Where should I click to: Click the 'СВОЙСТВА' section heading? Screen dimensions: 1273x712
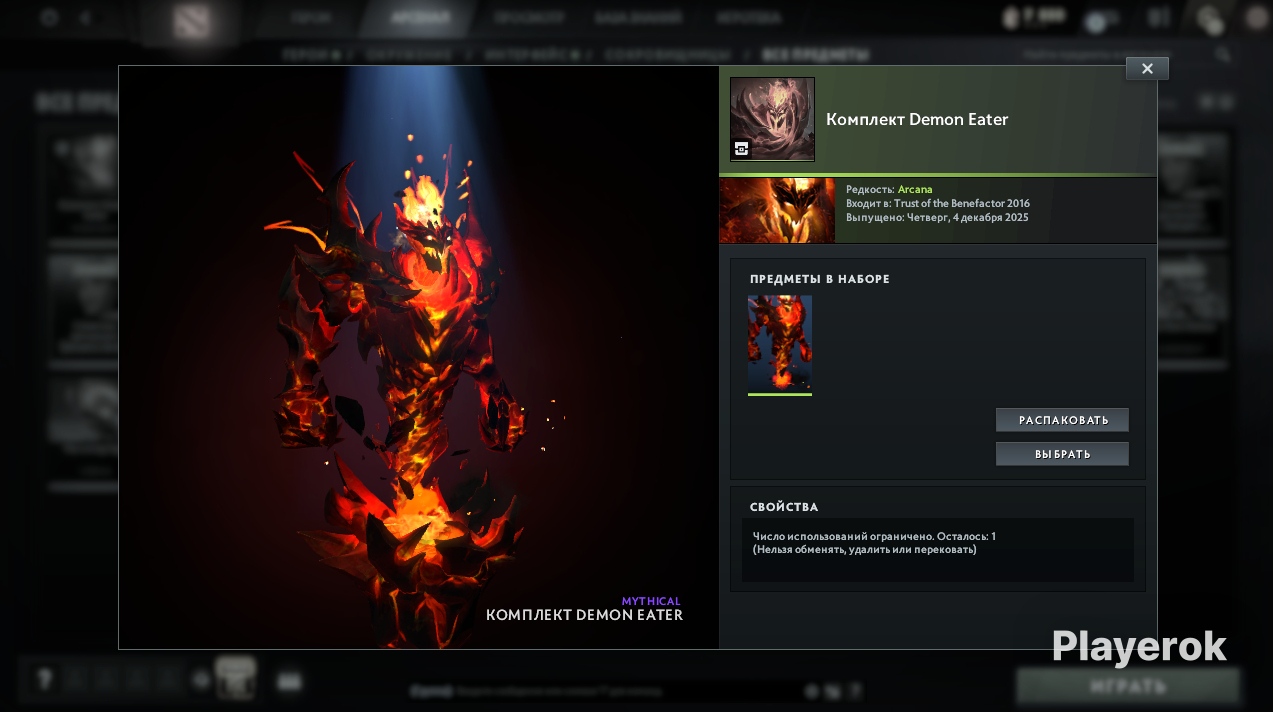784,507
